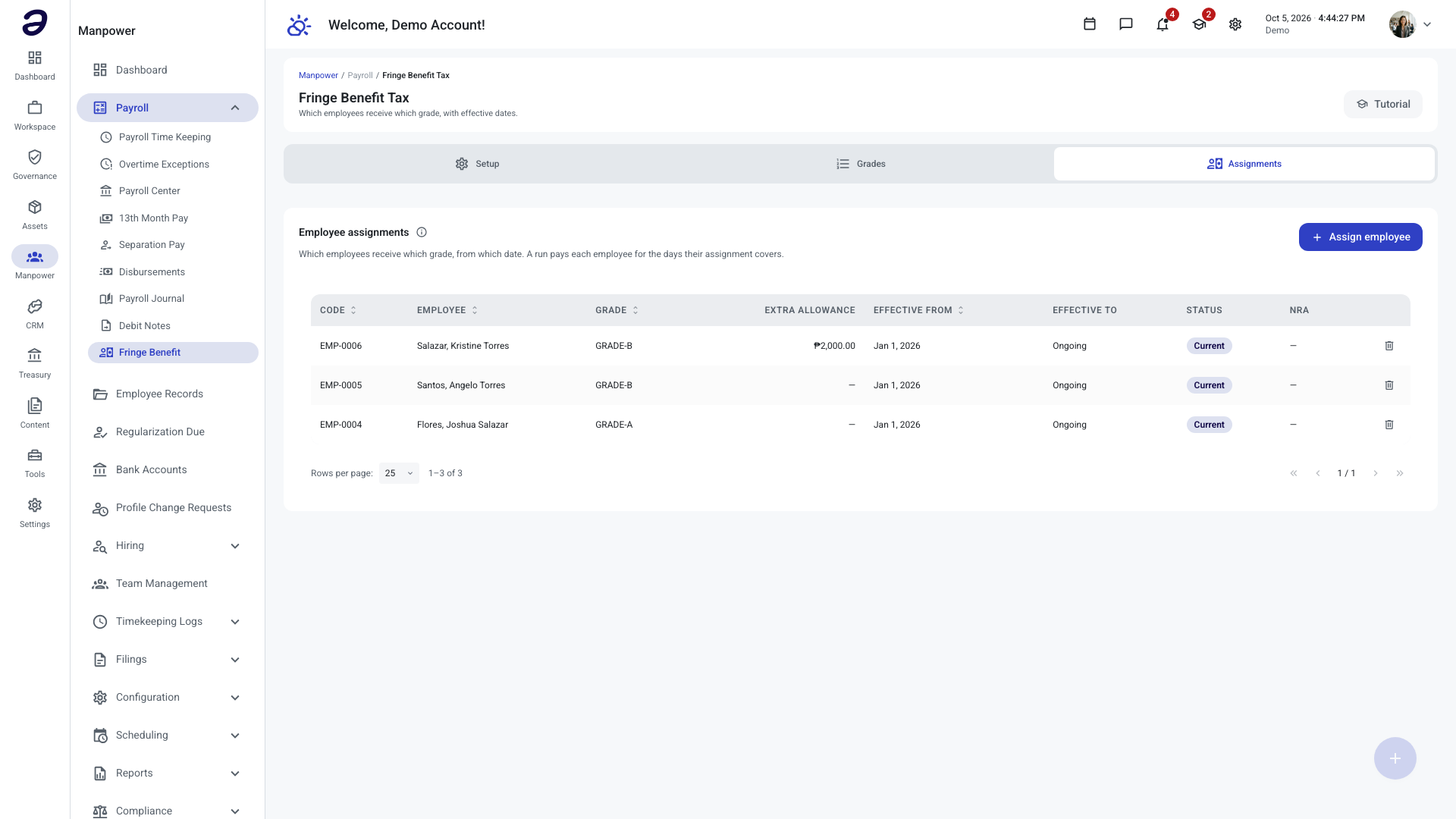Image resolution: width=1456 pixels, height=819 pixels.
Task: Go to Assets in left rail
Action: pyautogui.click(x=35, y=215)
